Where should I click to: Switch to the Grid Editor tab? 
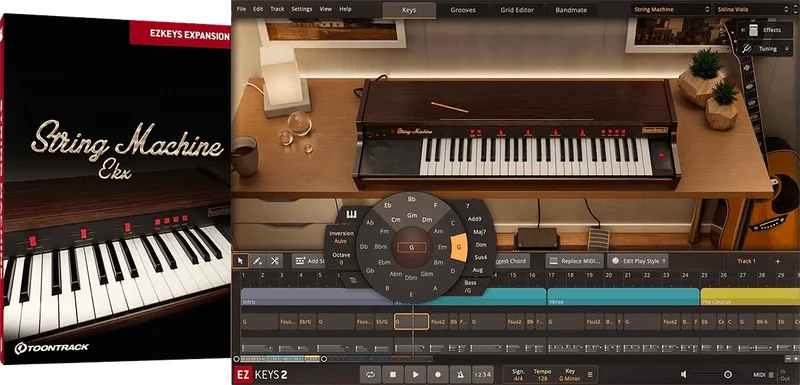(517, 10)
